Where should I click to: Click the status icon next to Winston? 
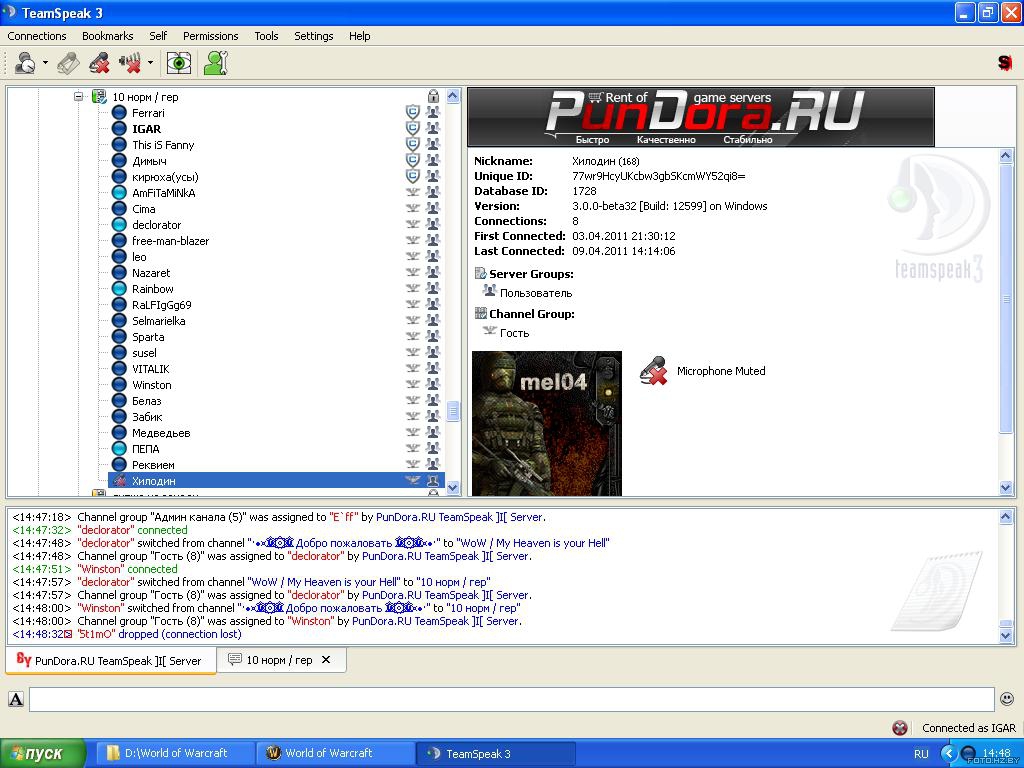coord(119,385)
